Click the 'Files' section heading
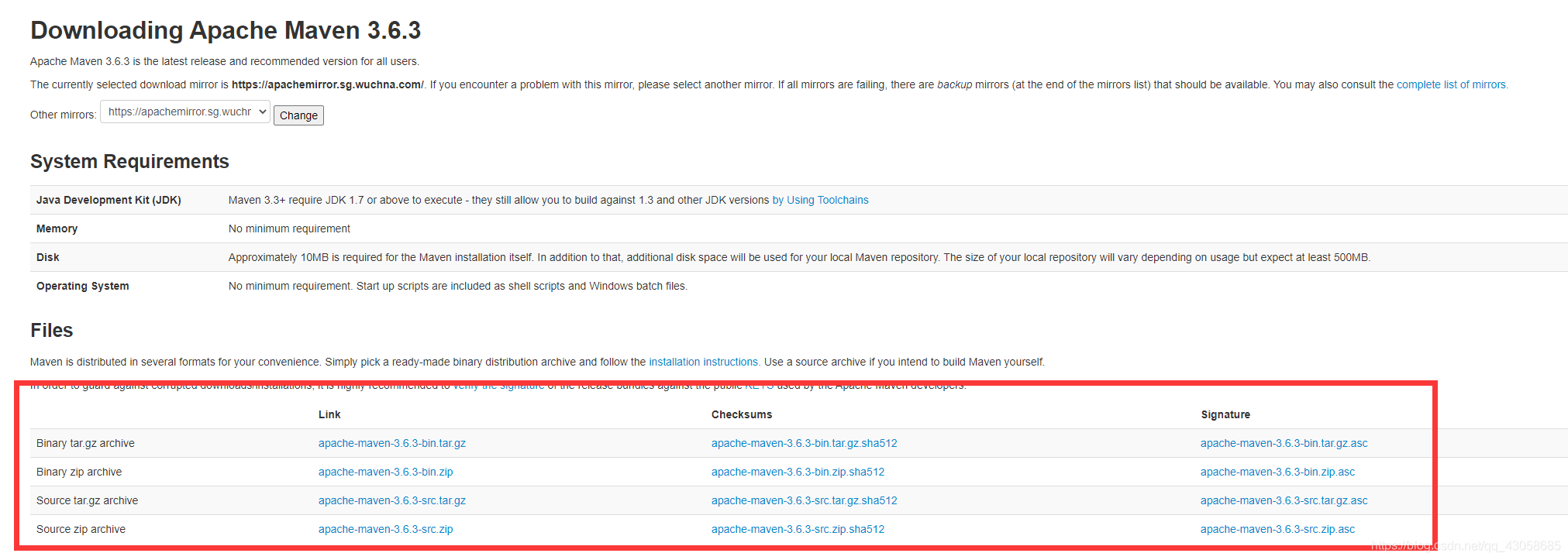This screenshot has width=1568, height=560. [52, 330]
